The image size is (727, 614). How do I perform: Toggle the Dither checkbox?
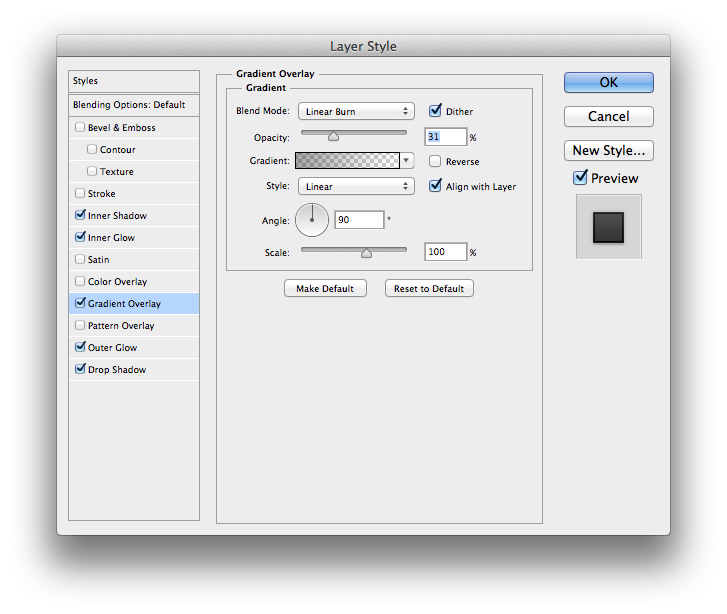[435, 110]
